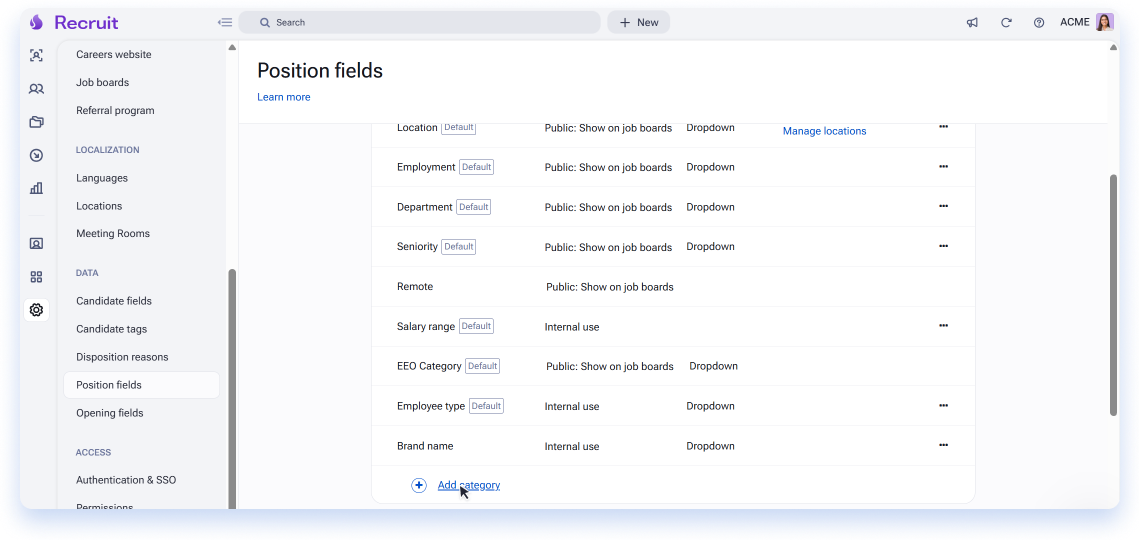Open the arrow-circle icon in left rail
The width and height of the screenshot is (1139, 540).
36,156
